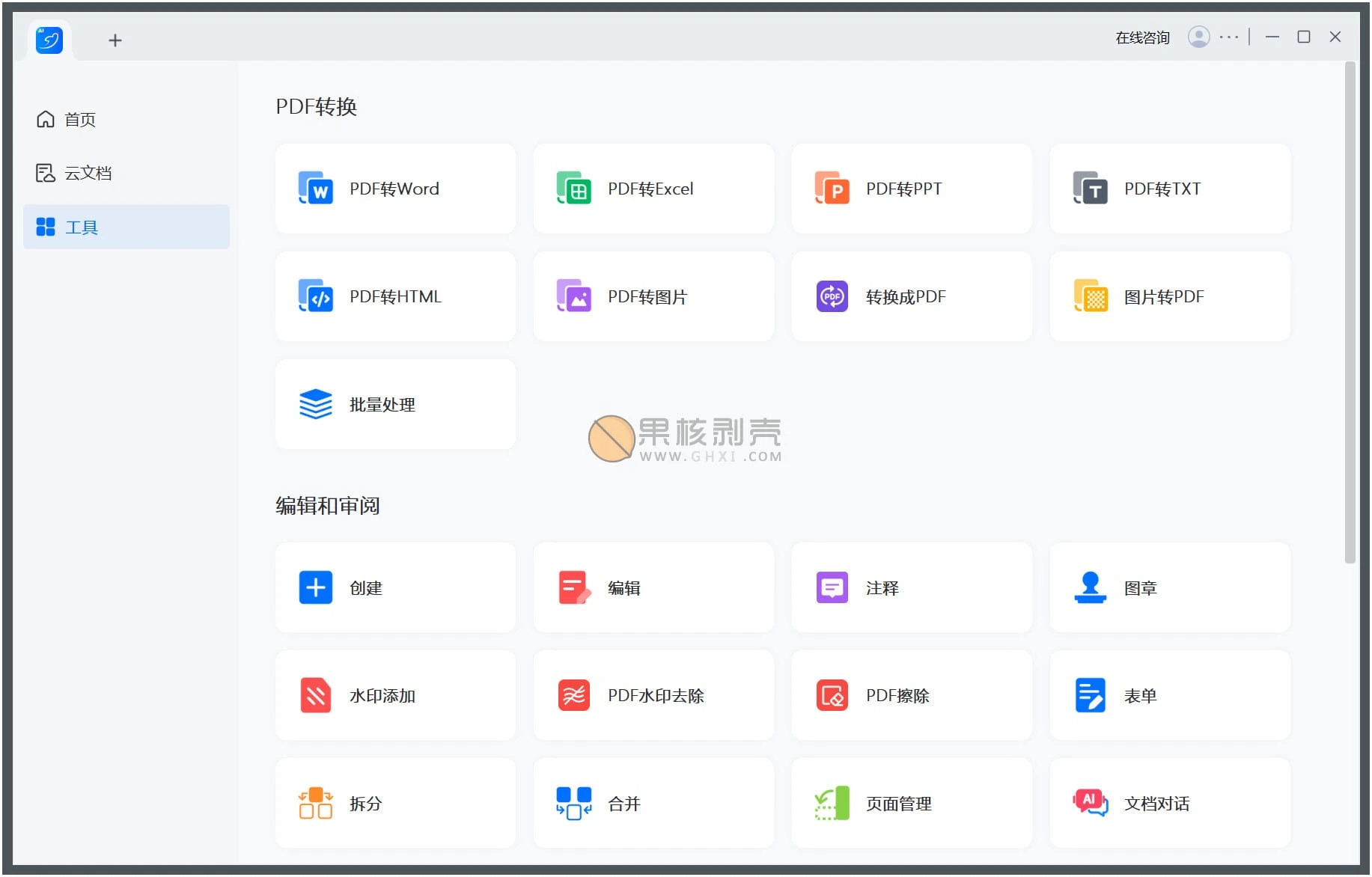Screen dimensions: 1372x877
Task: Open the 水印添加 tool card
Action: point(395,695)
